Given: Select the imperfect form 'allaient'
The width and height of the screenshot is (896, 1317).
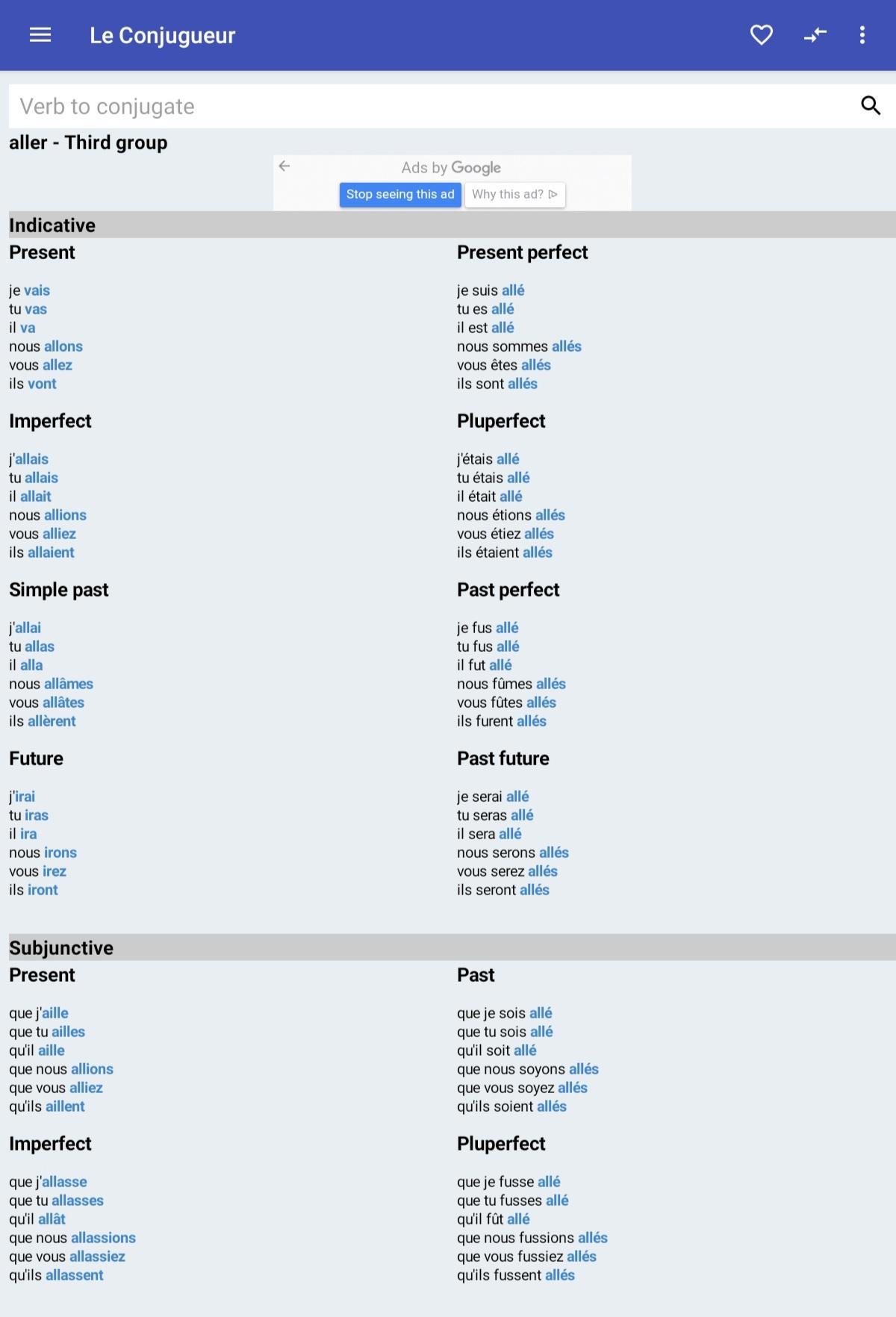Looking at the screenshot, I should pos(51,552).
